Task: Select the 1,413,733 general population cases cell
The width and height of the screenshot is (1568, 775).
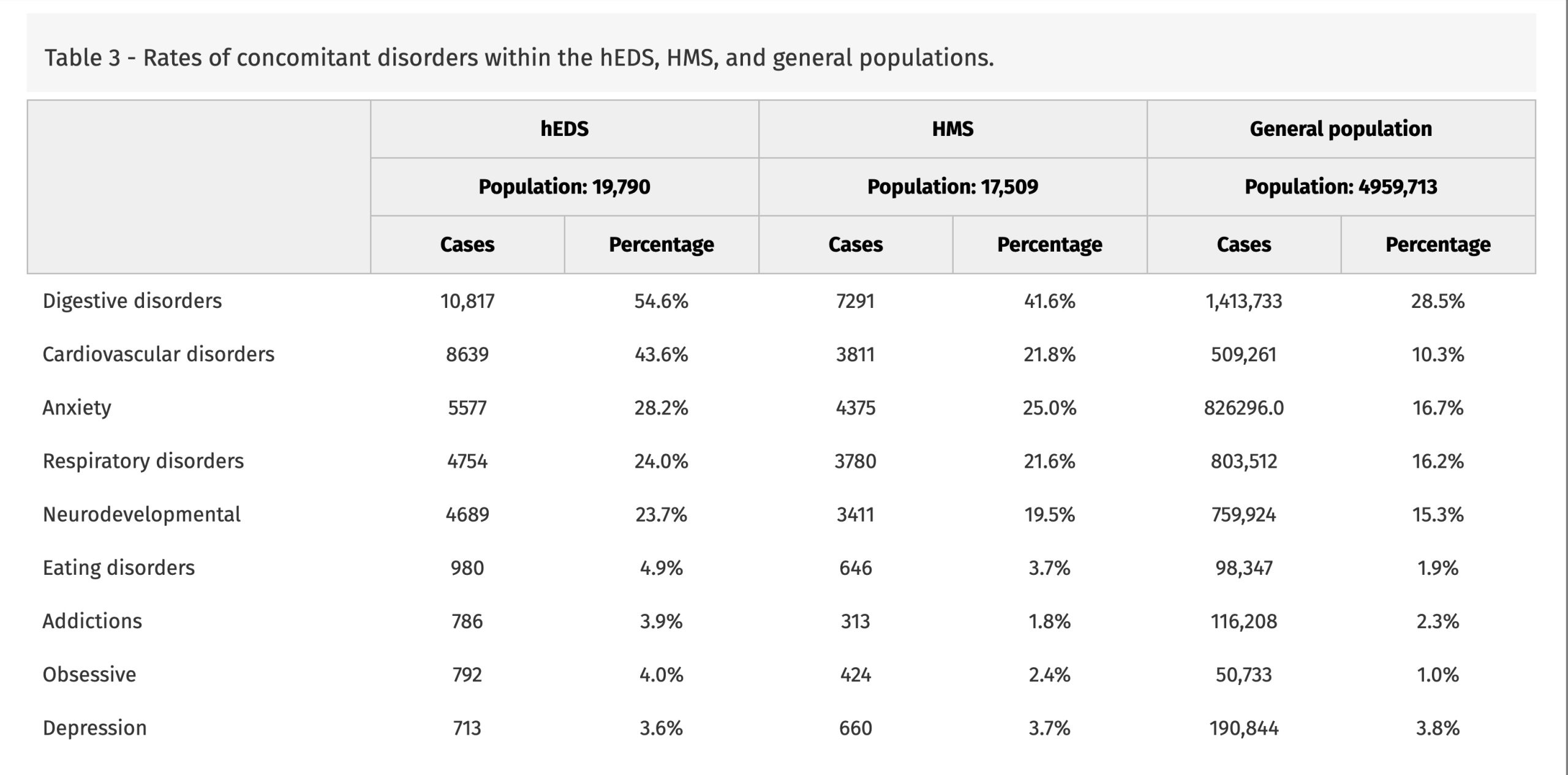Action: click(1243, 301)
